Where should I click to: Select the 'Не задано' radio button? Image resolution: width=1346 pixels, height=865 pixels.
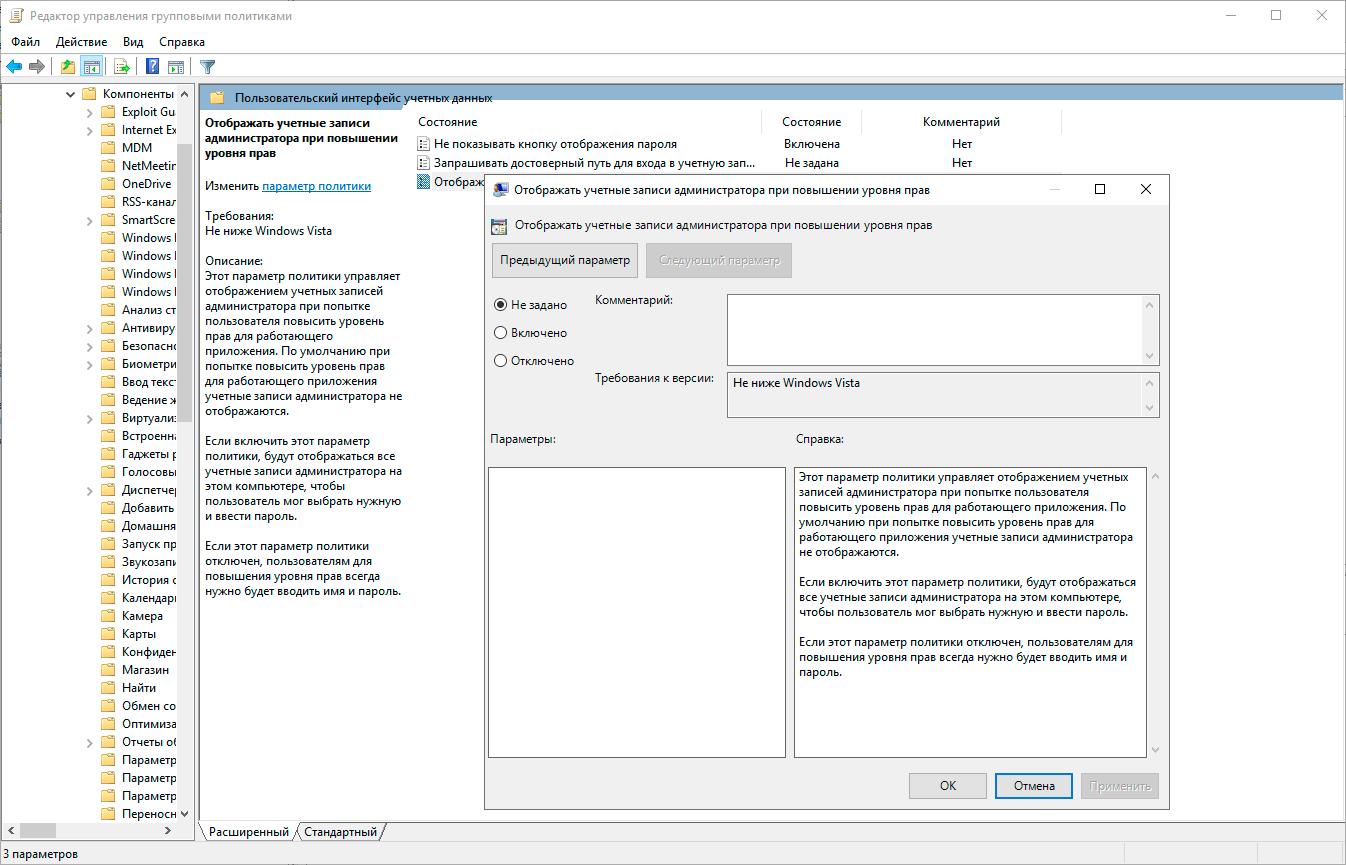[x=501, y=305]
